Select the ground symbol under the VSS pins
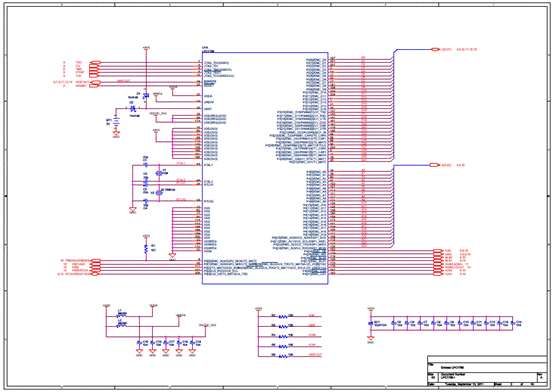 point(172,256)
